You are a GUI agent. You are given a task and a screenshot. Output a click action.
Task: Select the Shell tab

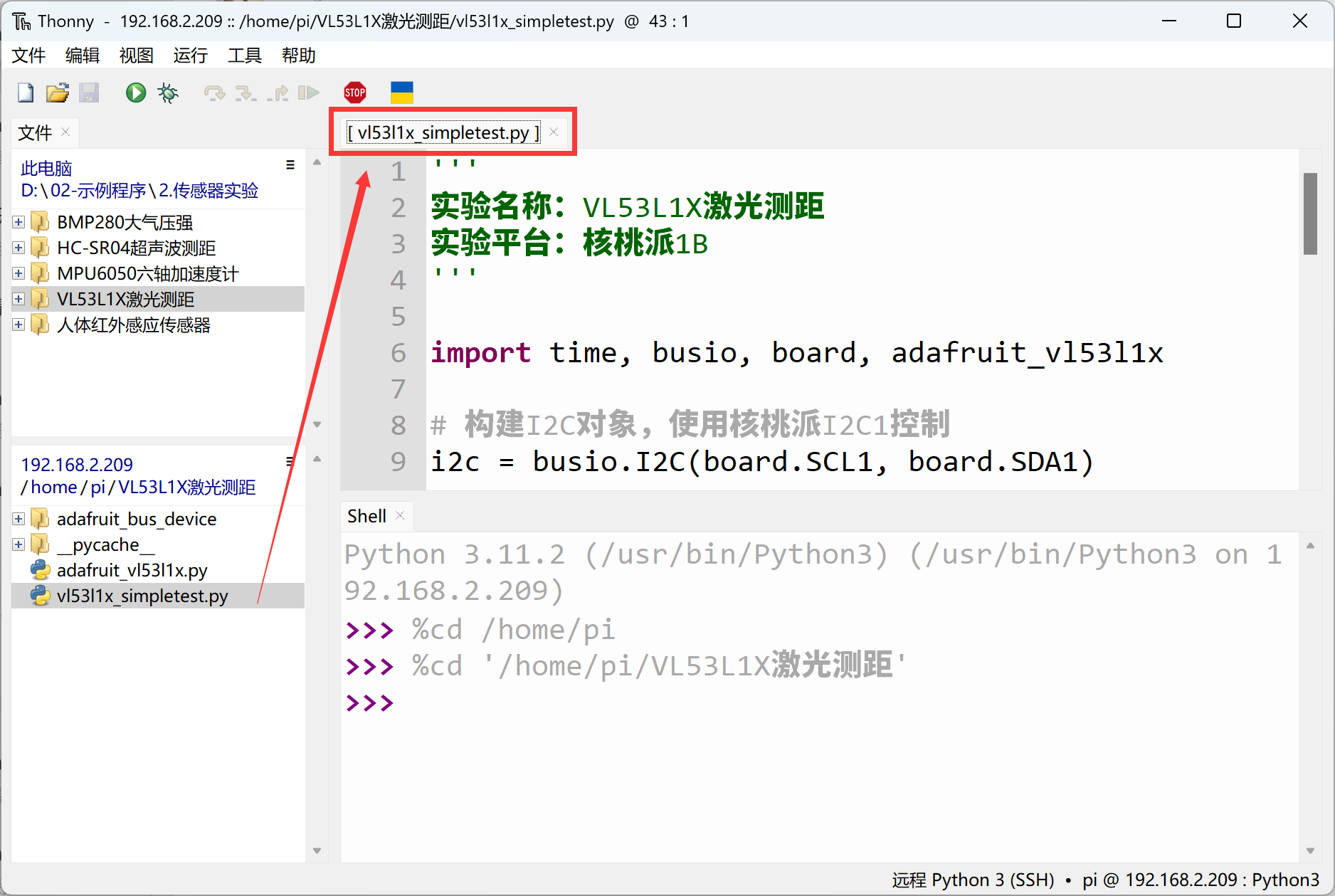[x=366, y=516]
